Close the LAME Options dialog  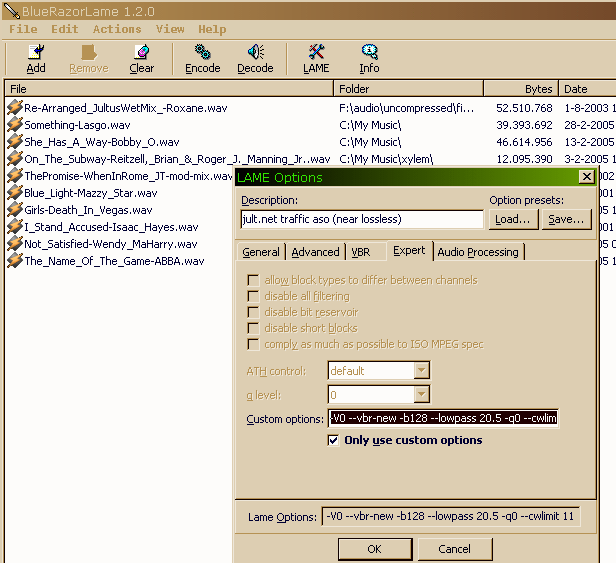point(587,177)
